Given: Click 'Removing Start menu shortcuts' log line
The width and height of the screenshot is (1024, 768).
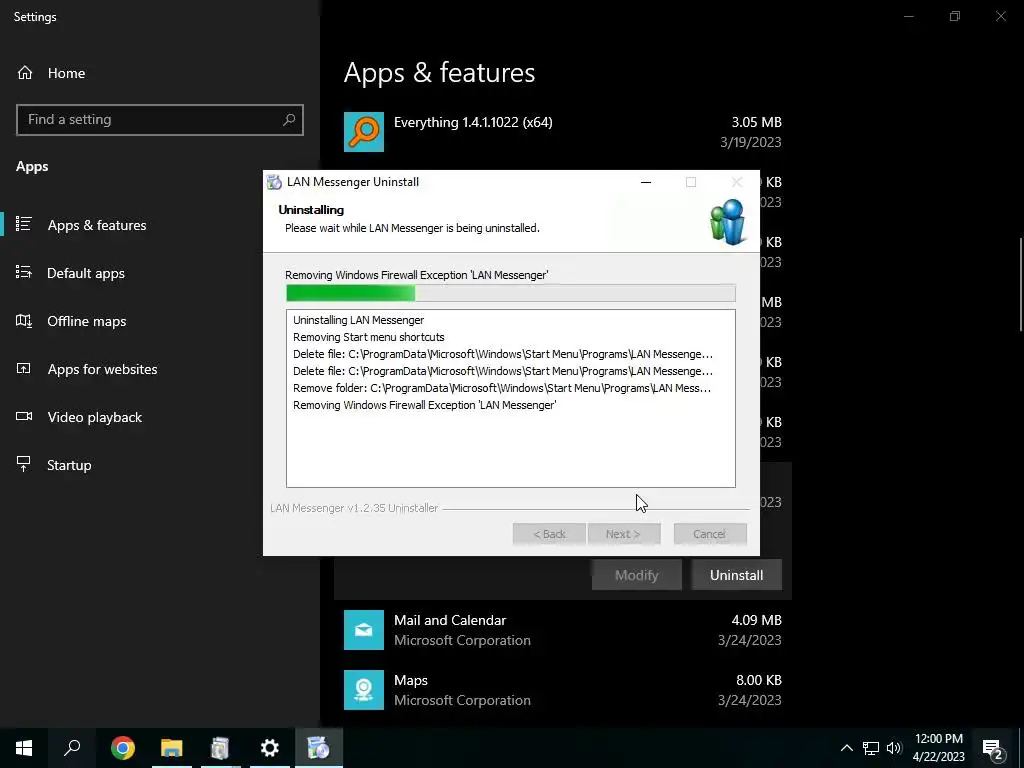Looking at the screenshot, I should [368, 337].
